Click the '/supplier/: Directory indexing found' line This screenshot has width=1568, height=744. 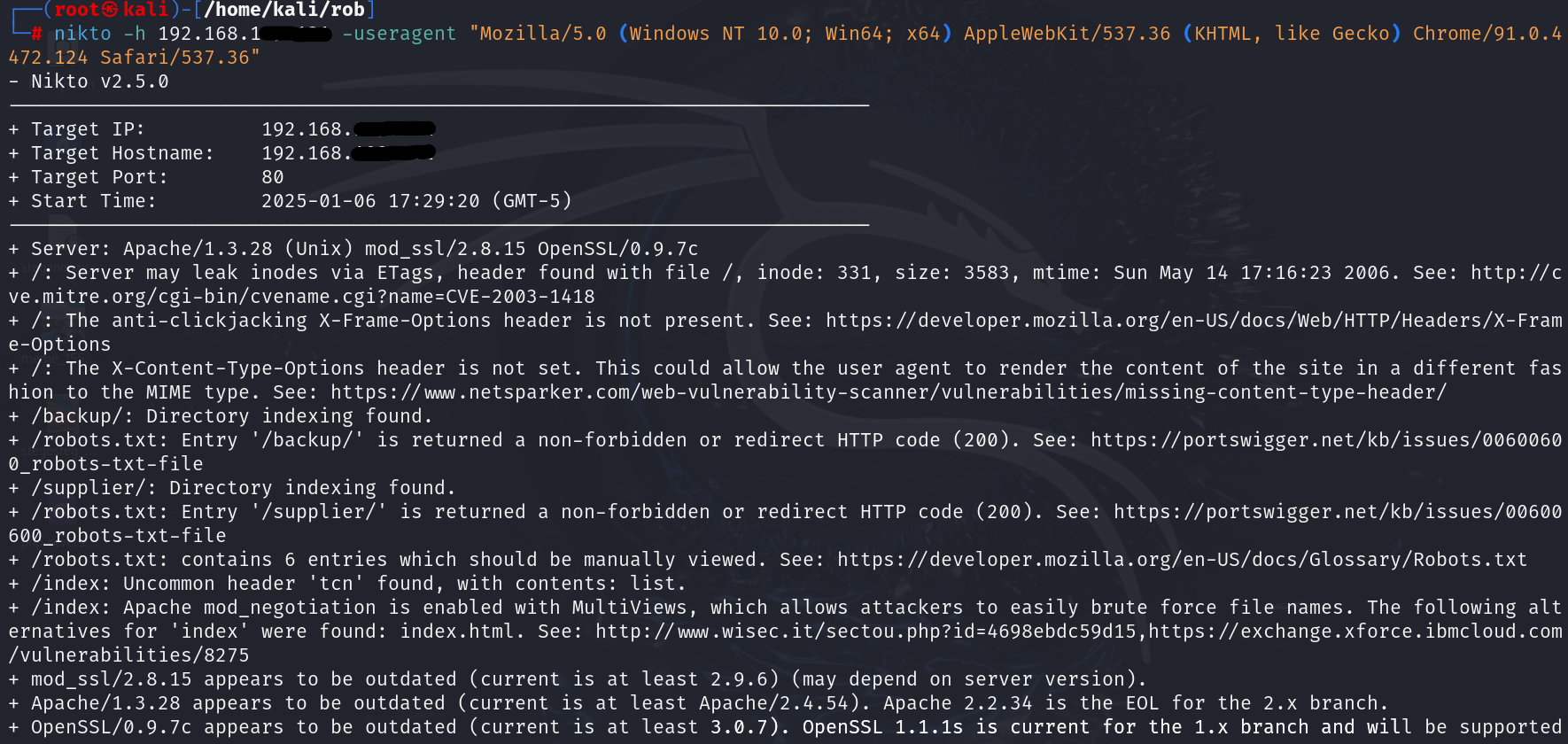point(243,488)
